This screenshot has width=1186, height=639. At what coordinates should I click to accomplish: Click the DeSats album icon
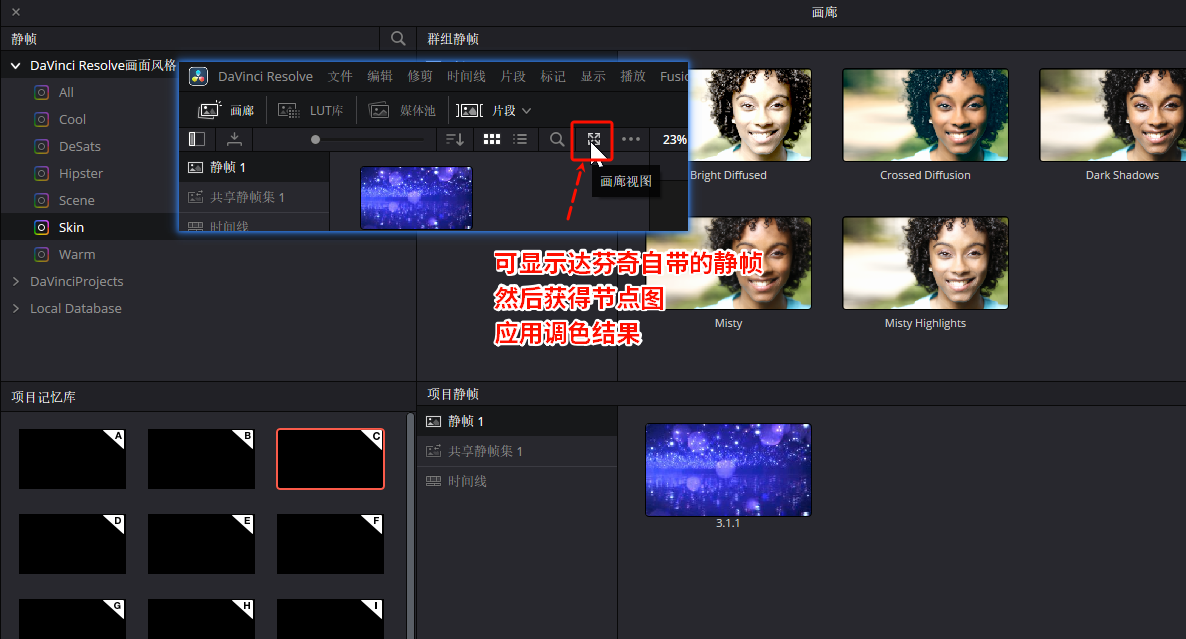pos(42,147)
